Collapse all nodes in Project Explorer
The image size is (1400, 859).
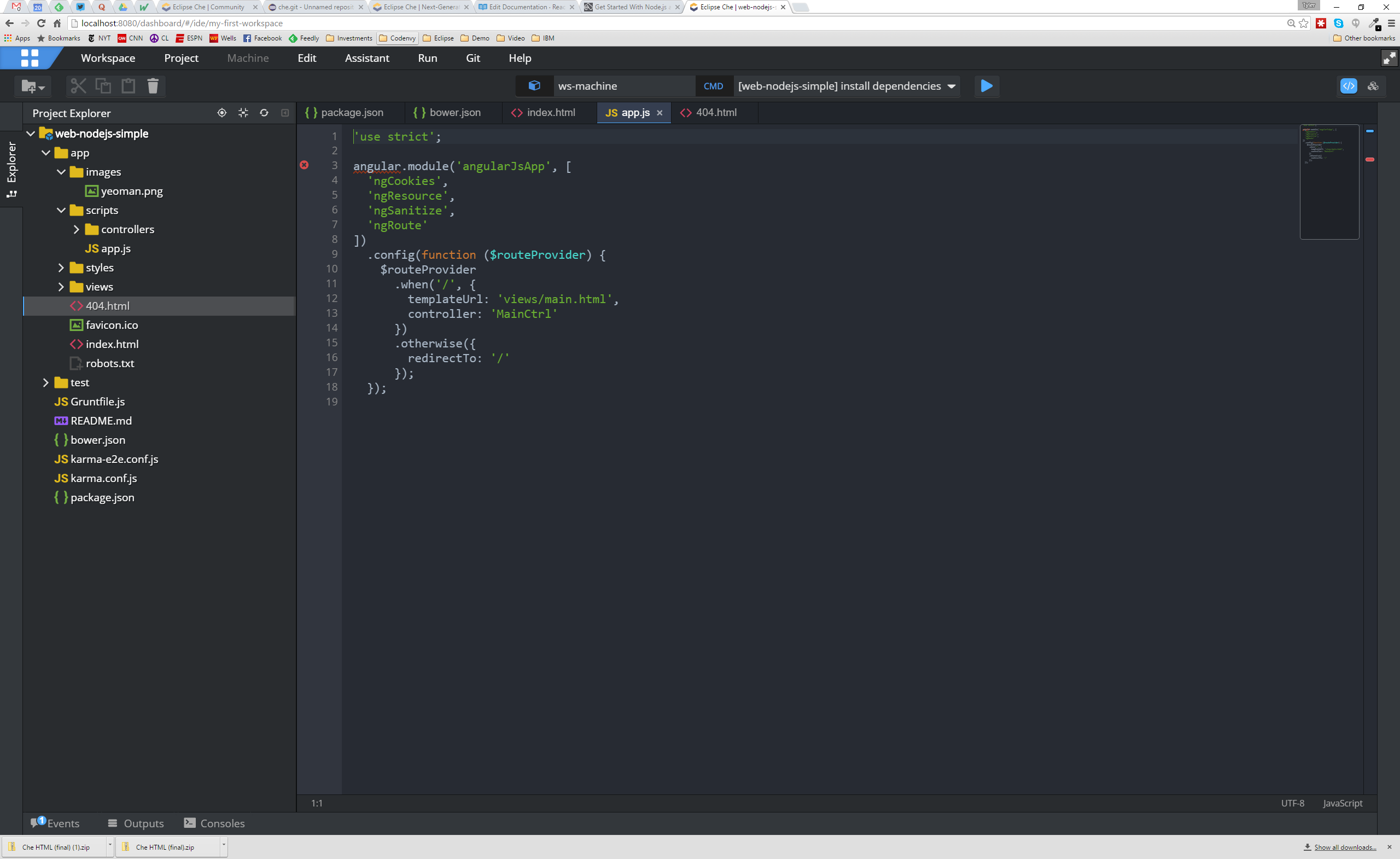click(243, 113)
